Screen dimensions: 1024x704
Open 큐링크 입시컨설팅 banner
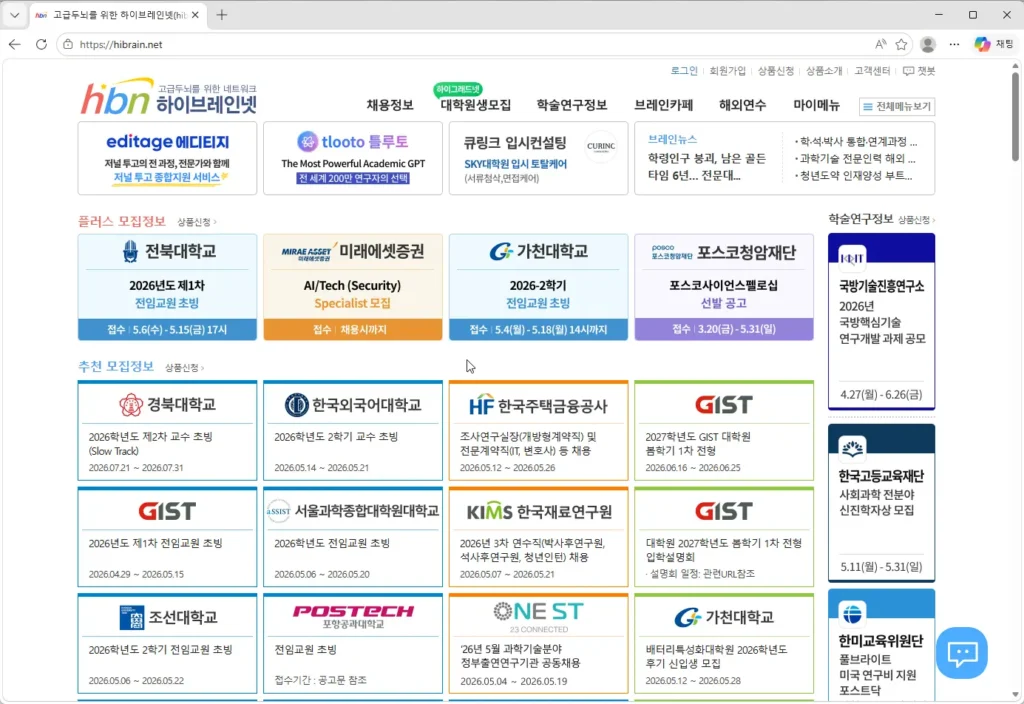point(538,158)
